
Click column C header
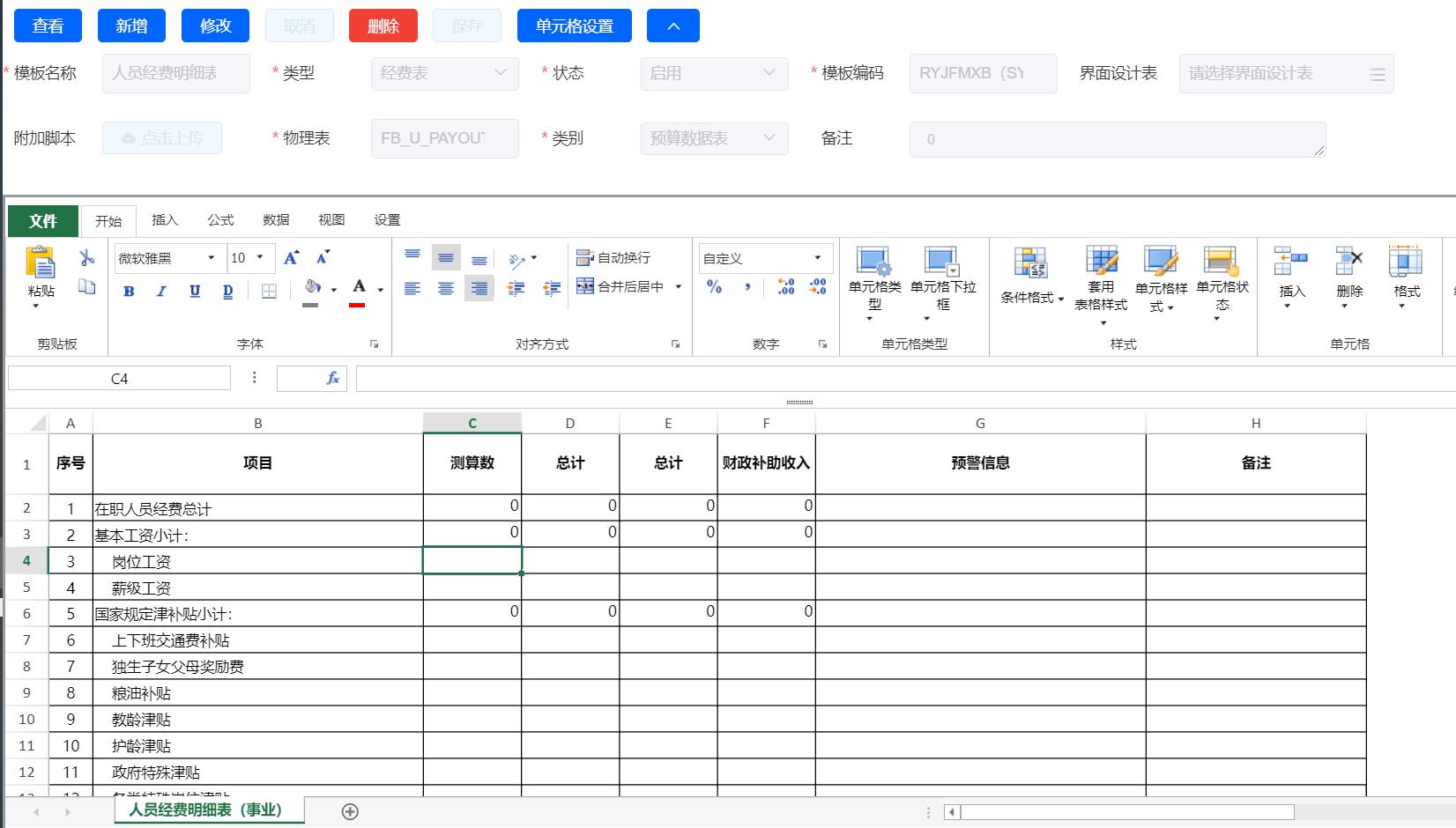[472, 423]
